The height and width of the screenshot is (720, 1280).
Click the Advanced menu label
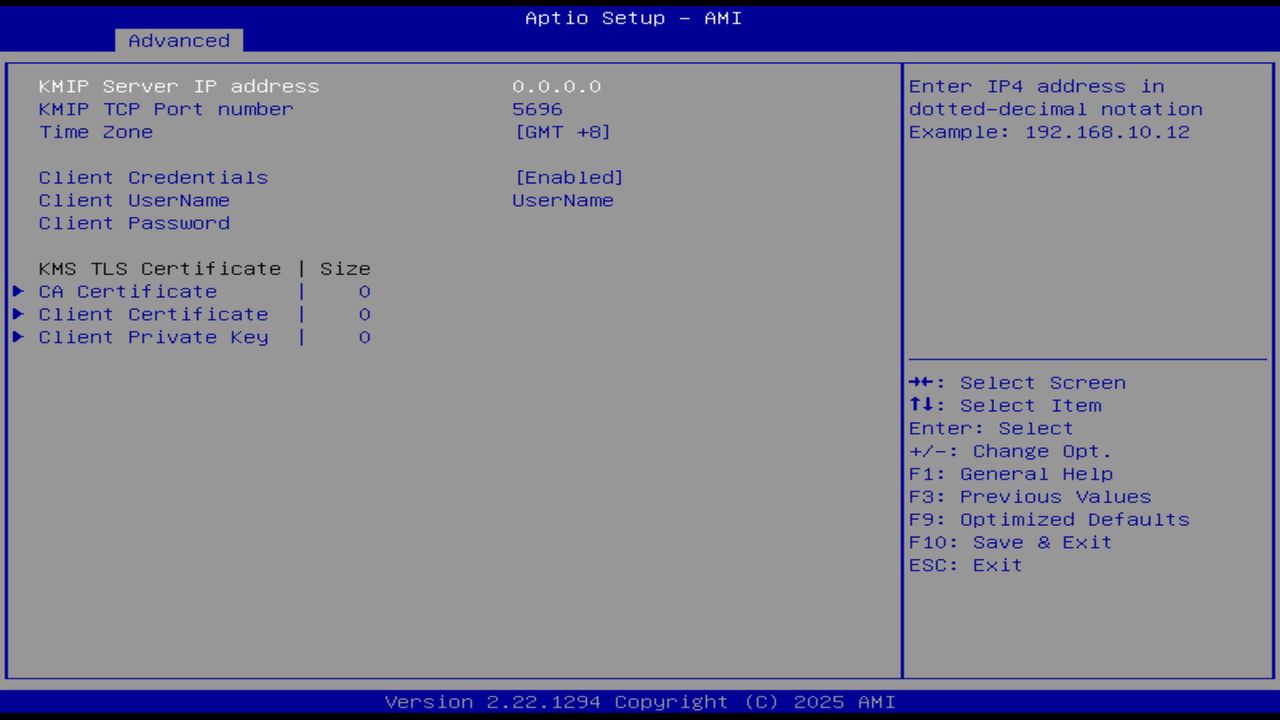(178, 40)
